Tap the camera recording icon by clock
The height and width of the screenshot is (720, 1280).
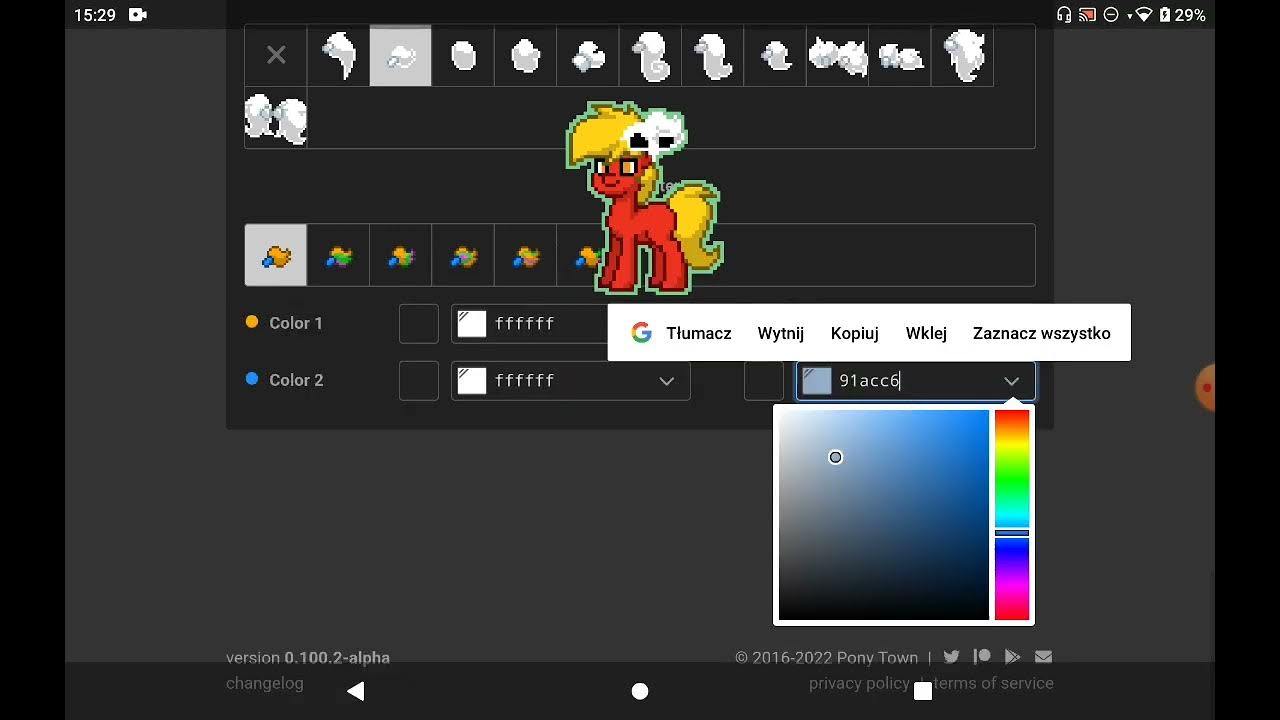pyautogui.click(x=138, y=15)
